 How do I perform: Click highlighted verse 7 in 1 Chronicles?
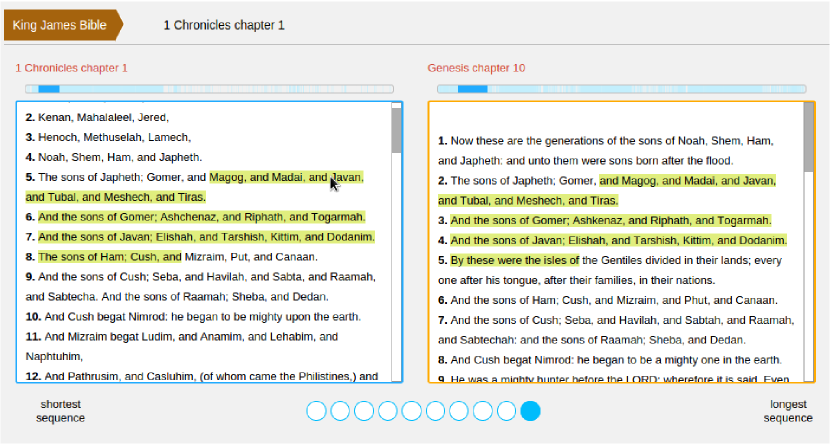pos(206,237)
